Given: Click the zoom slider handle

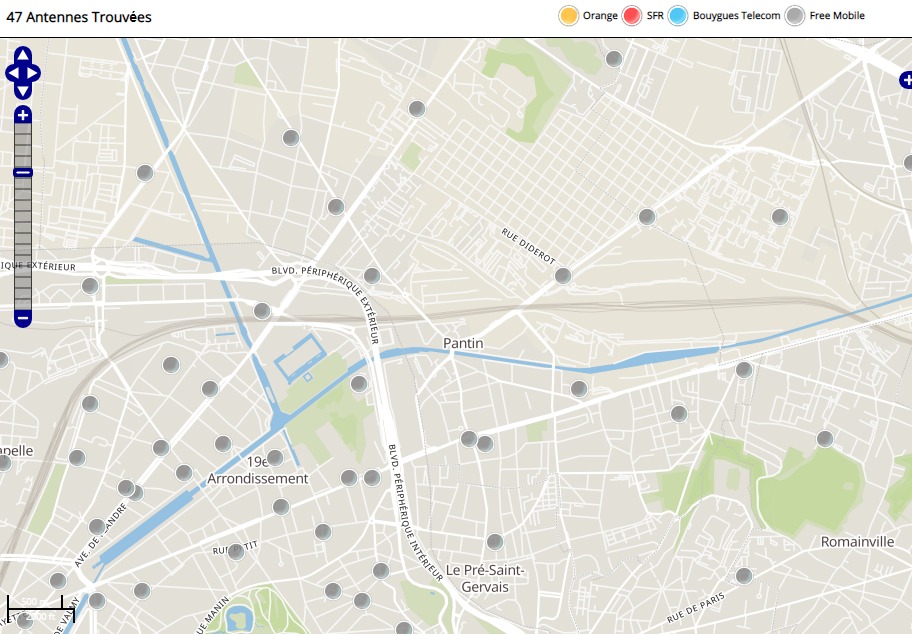Looking at the screenshot, I should point(23,173).
